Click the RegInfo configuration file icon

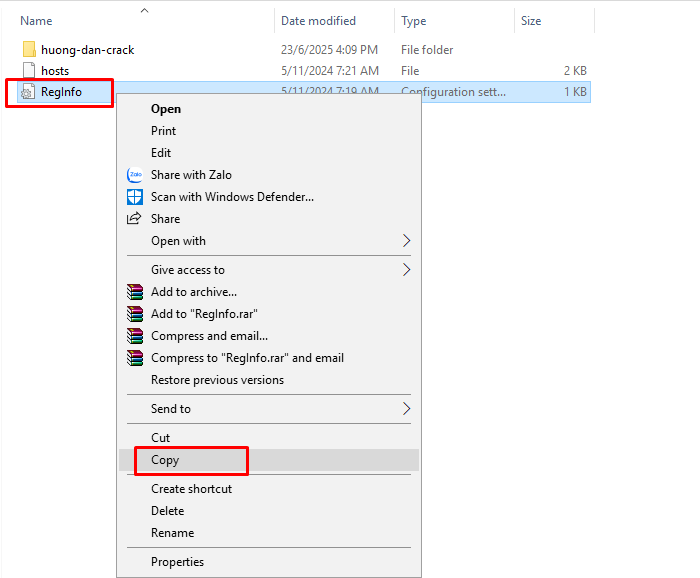28,91
